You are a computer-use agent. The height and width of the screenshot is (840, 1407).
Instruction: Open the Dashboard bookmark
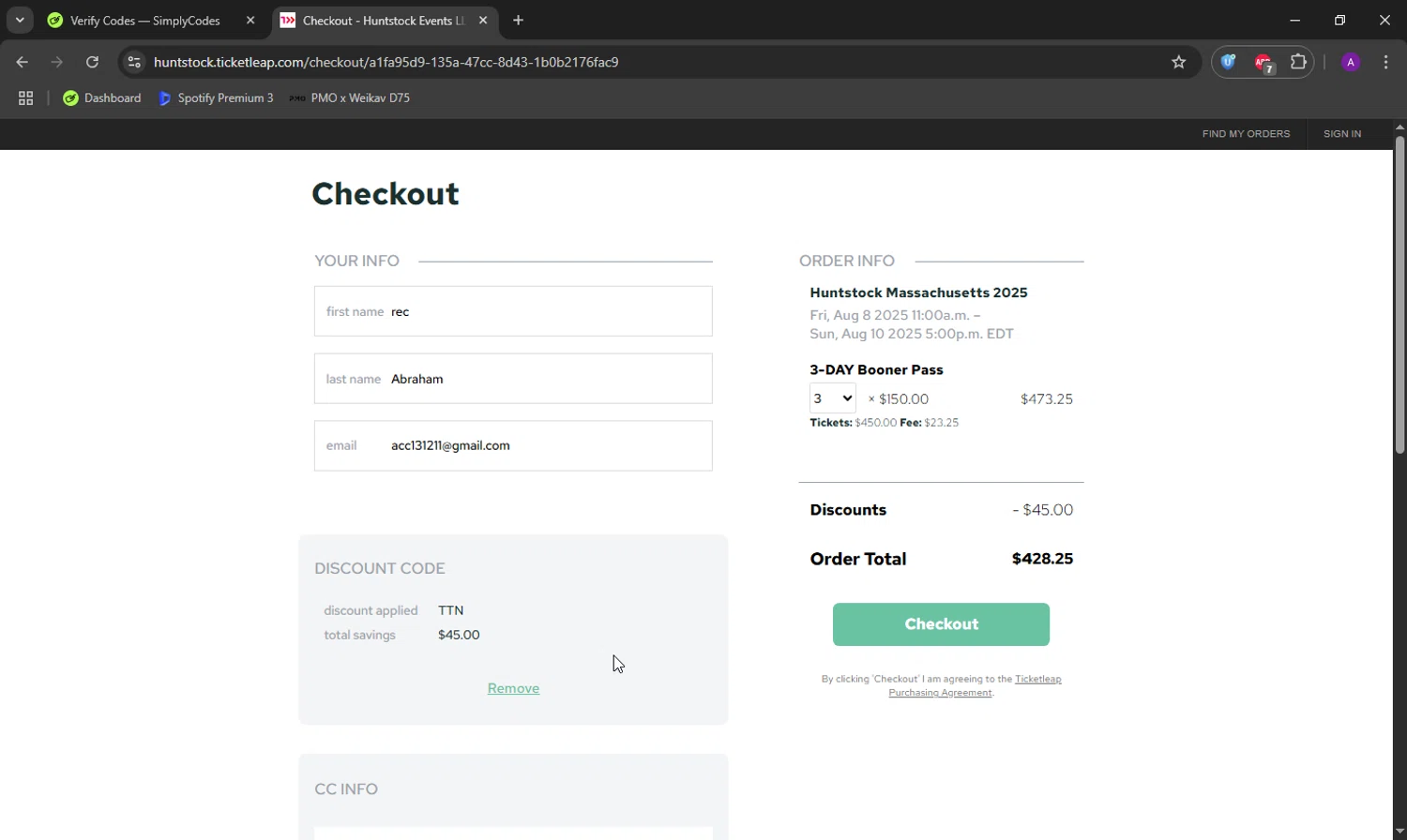(101, 97)
